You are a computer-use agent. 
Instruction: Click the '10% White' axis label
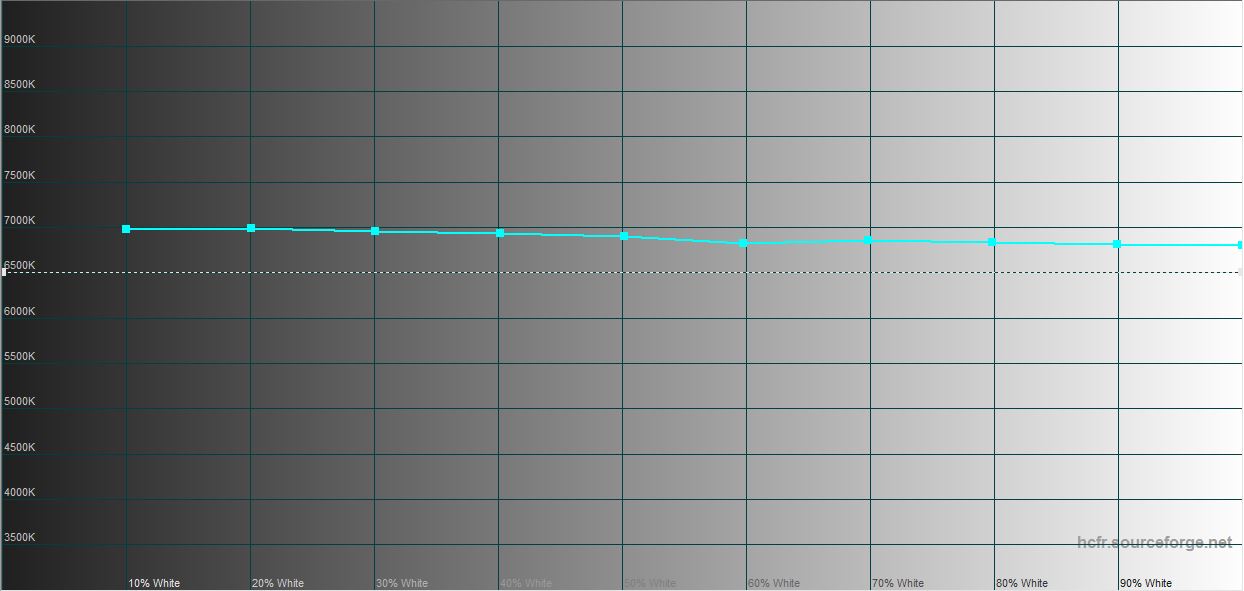154,583
